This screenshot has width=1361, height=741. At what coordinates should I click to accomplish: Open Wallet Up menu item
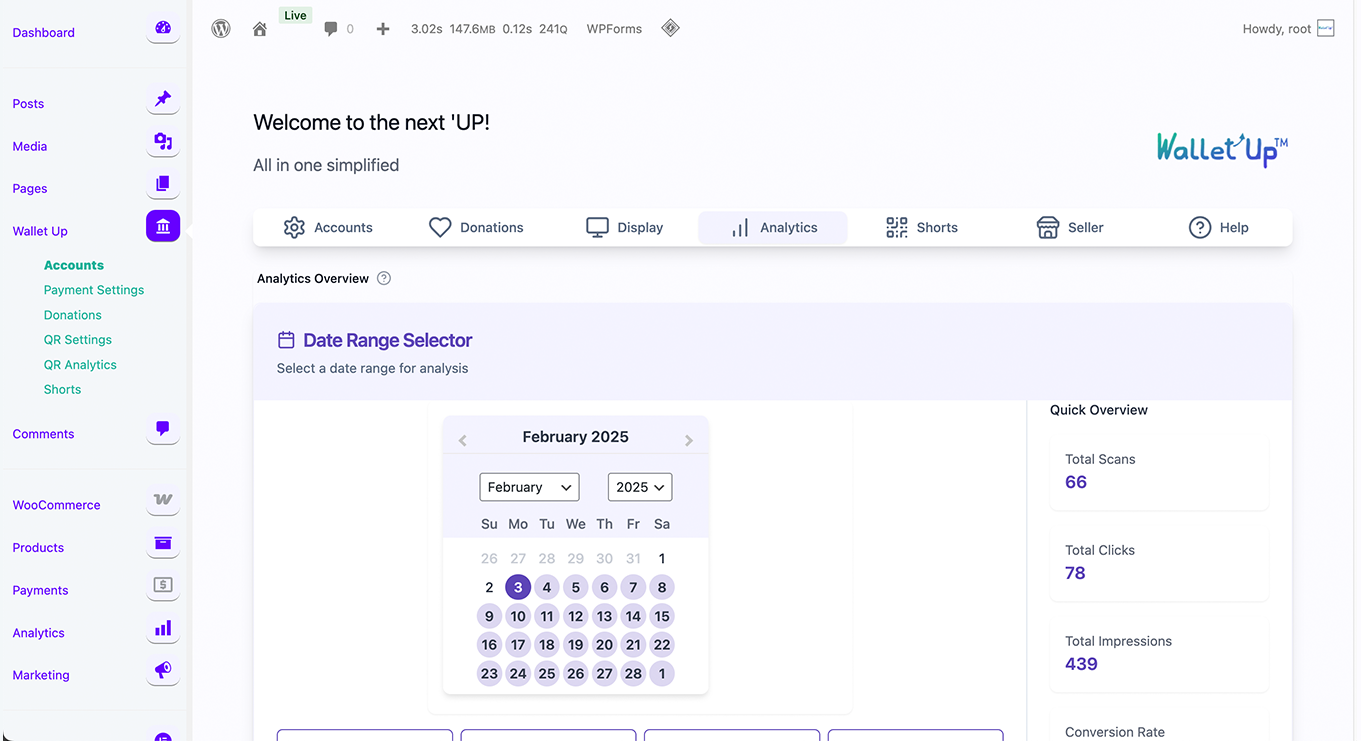coord(40,231)
